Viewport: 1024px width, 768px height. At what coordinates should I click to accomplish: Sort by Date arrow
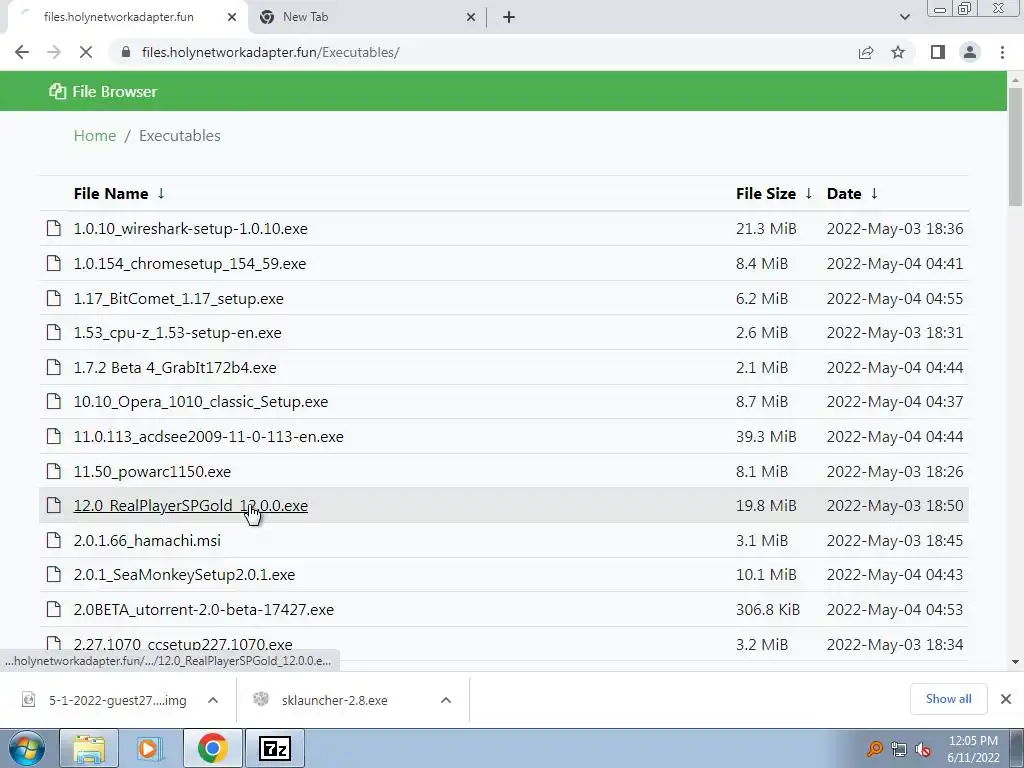(874, 193)
